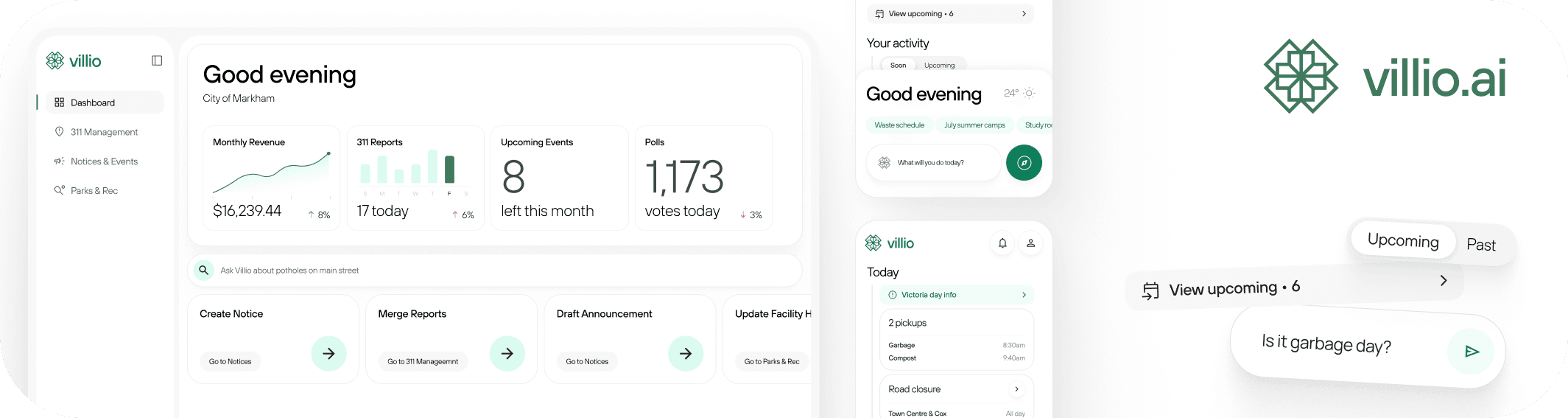
Task: Click the 2 pickups heading
Action: click(907, 323)
